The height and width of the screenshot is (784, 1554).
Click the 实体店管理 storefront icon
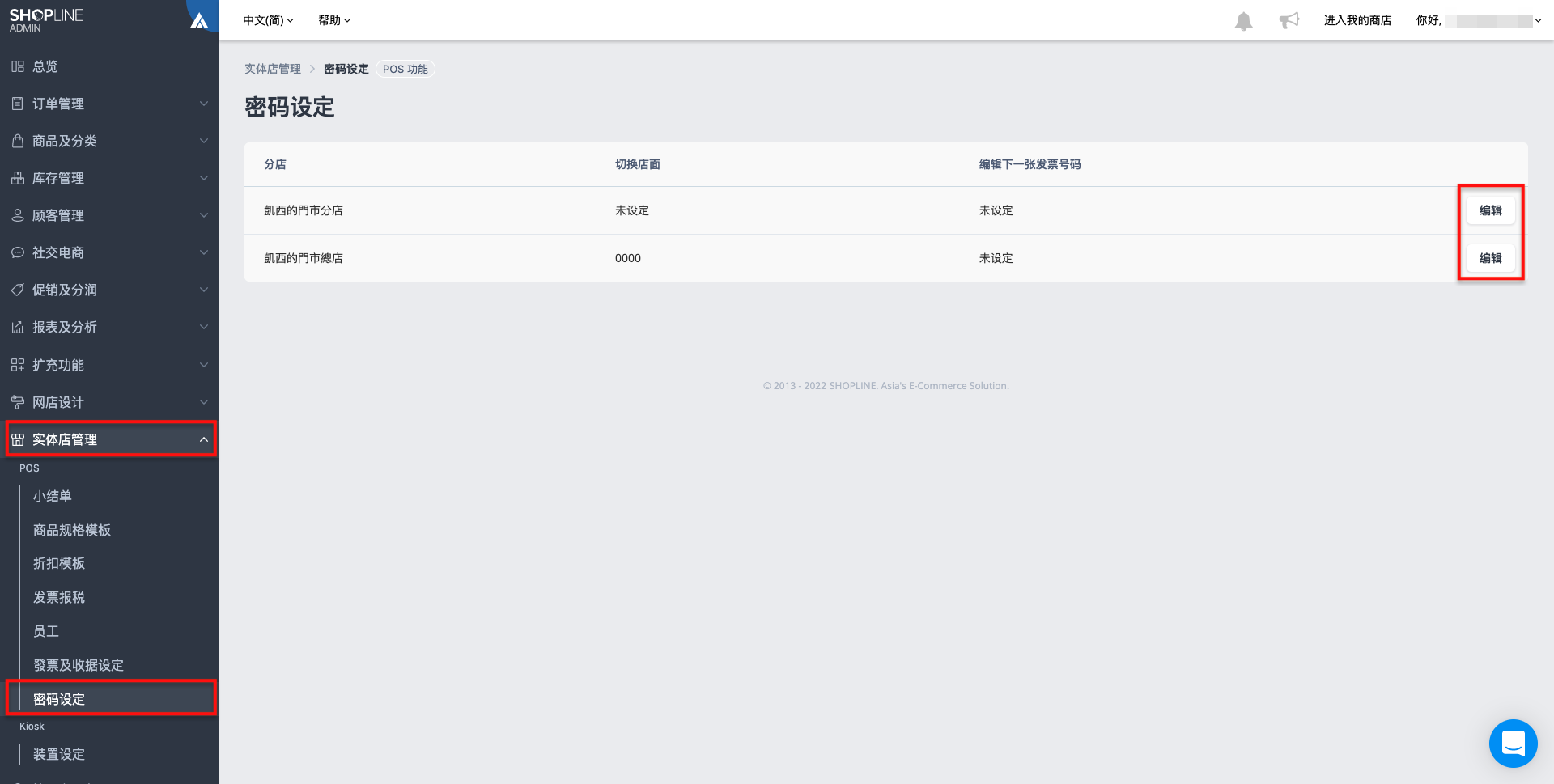tap(18, 439)
